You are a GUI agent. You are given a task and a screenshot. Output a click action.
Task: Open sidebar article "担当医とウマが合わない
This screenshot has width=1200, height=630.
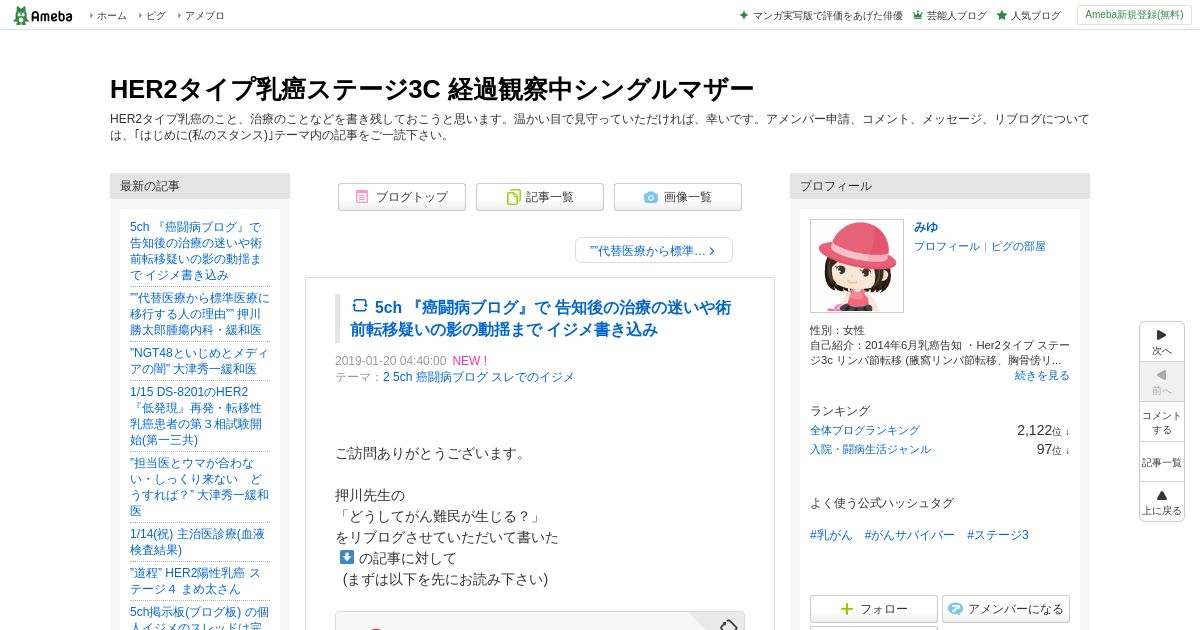click(199, 486)
